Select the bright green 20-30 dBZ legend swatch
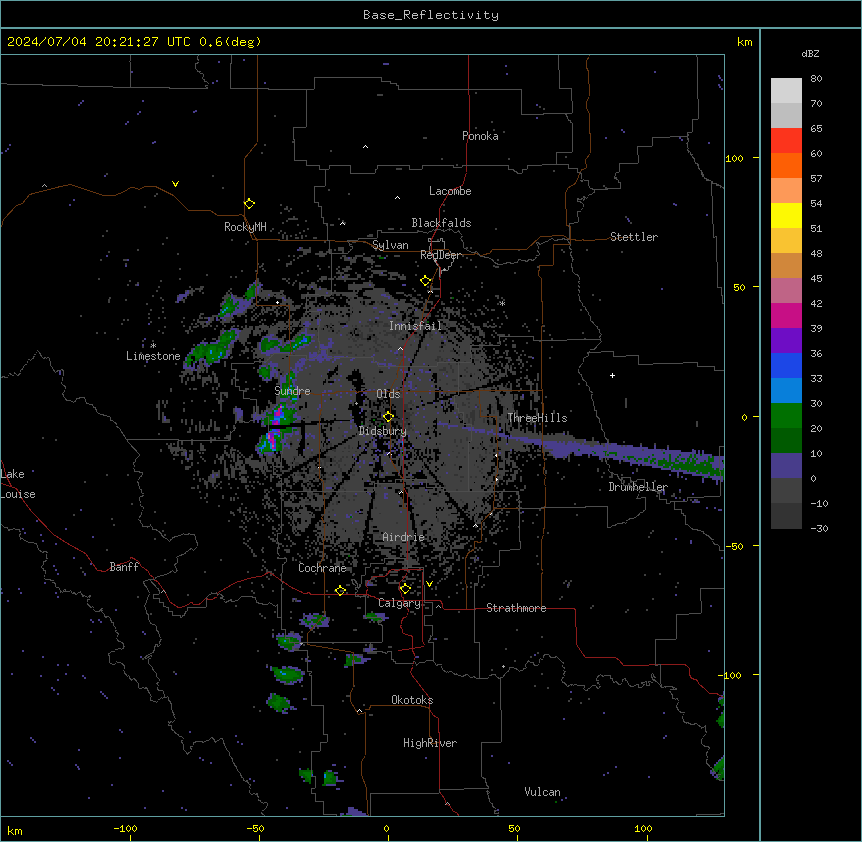 (x=786, y=416)
